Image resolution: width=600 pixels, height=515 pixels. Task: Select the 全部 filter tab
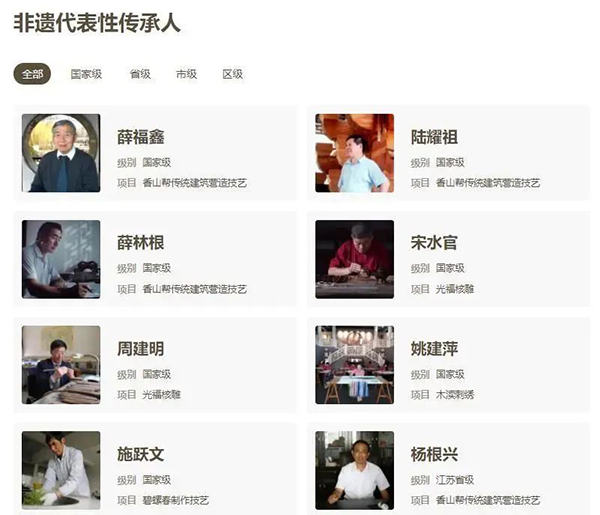point(32,74)
